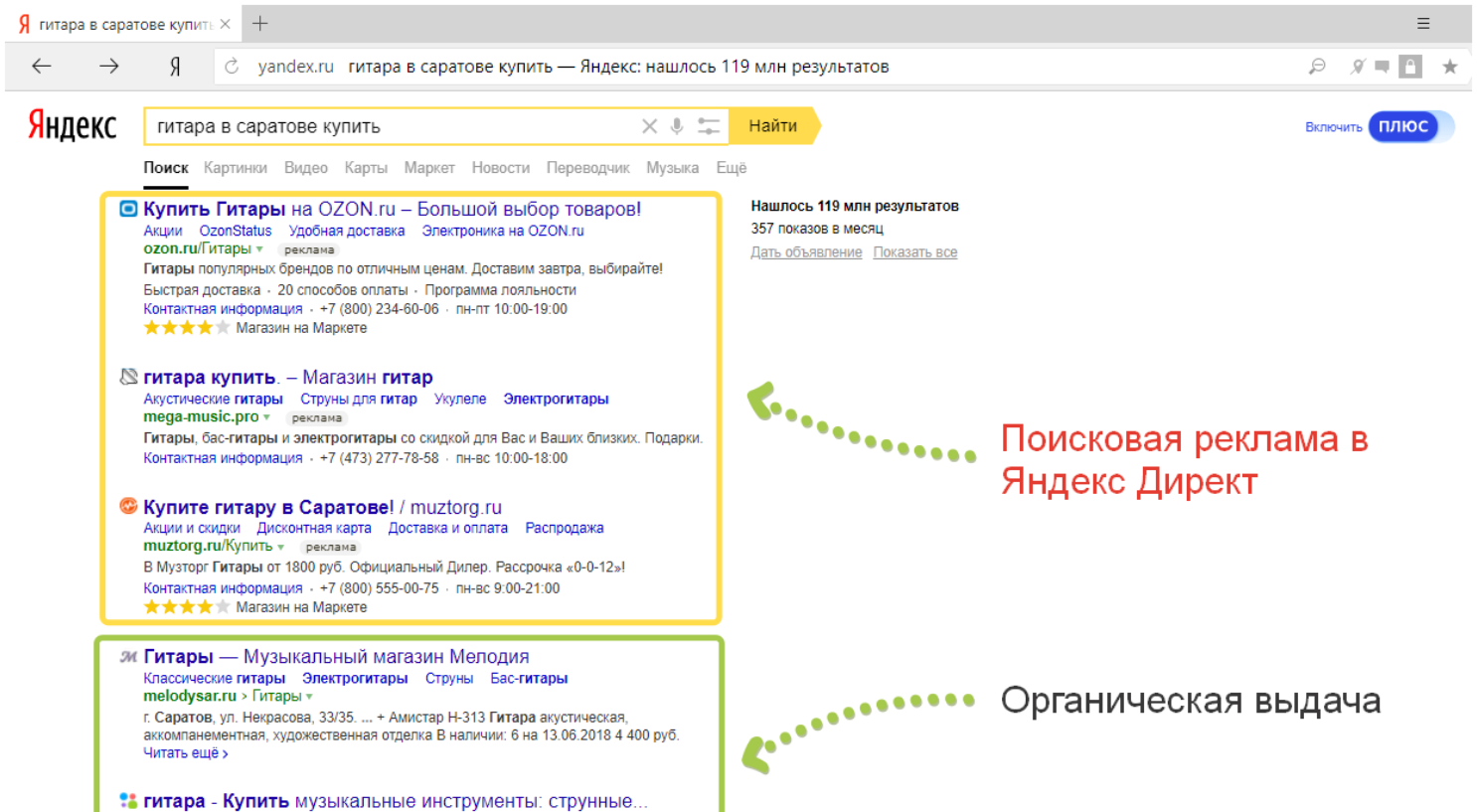Clear the search query with the X icon
Viewport: 1477px width, 812px height.
(x=649, y=126)
